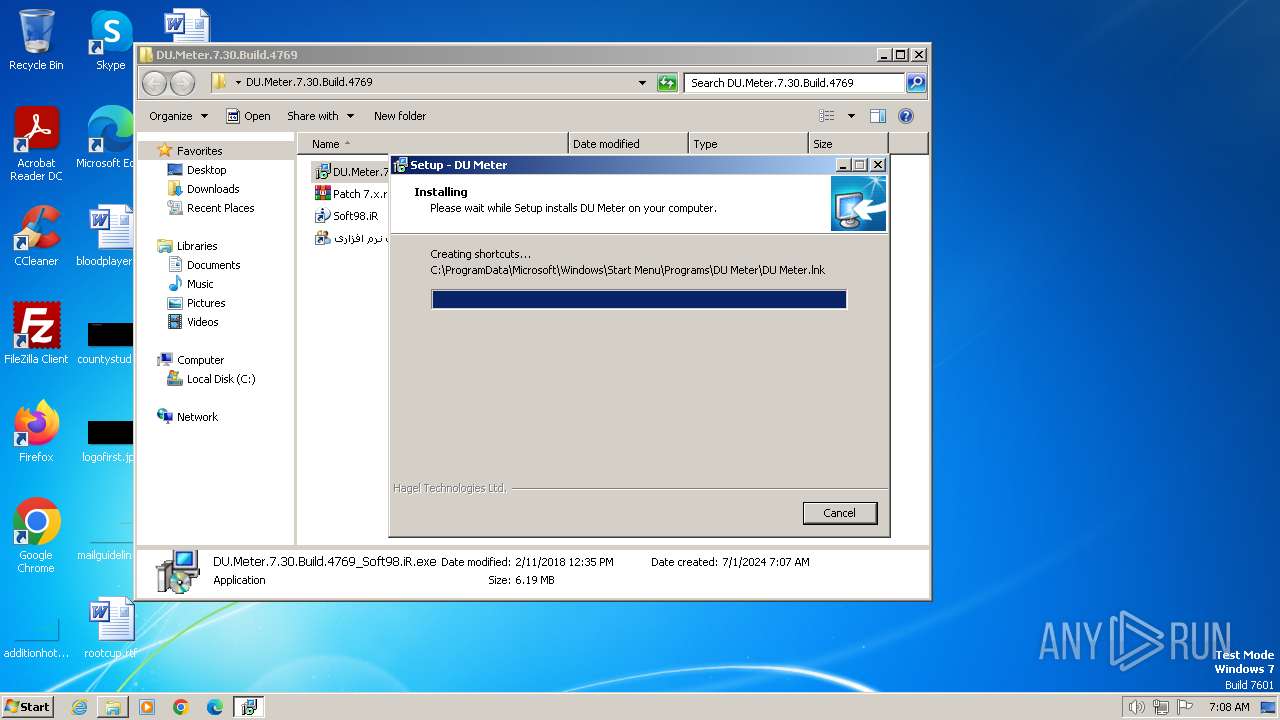Select the DU.Meter installer file in list

point(351,172)
